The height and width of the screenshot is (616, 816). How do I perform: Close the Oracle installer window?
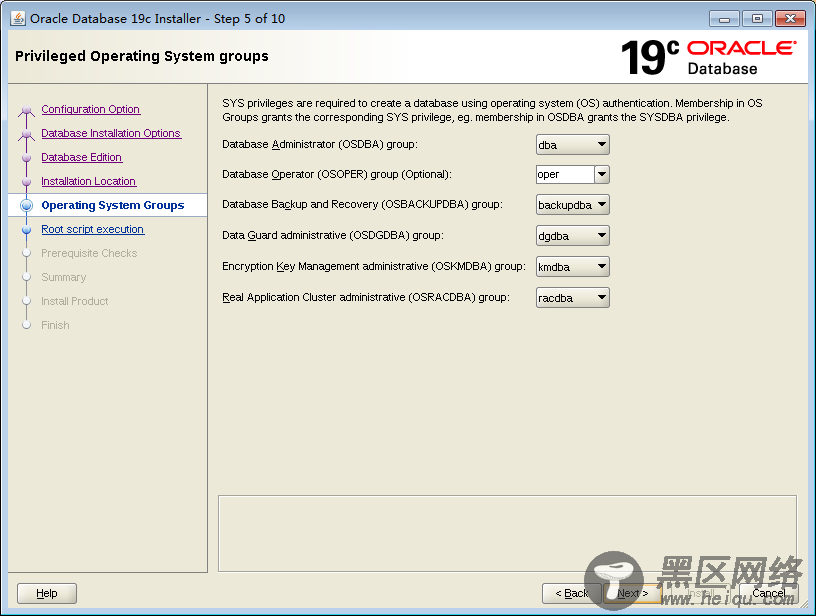click(x=790, y=19)
